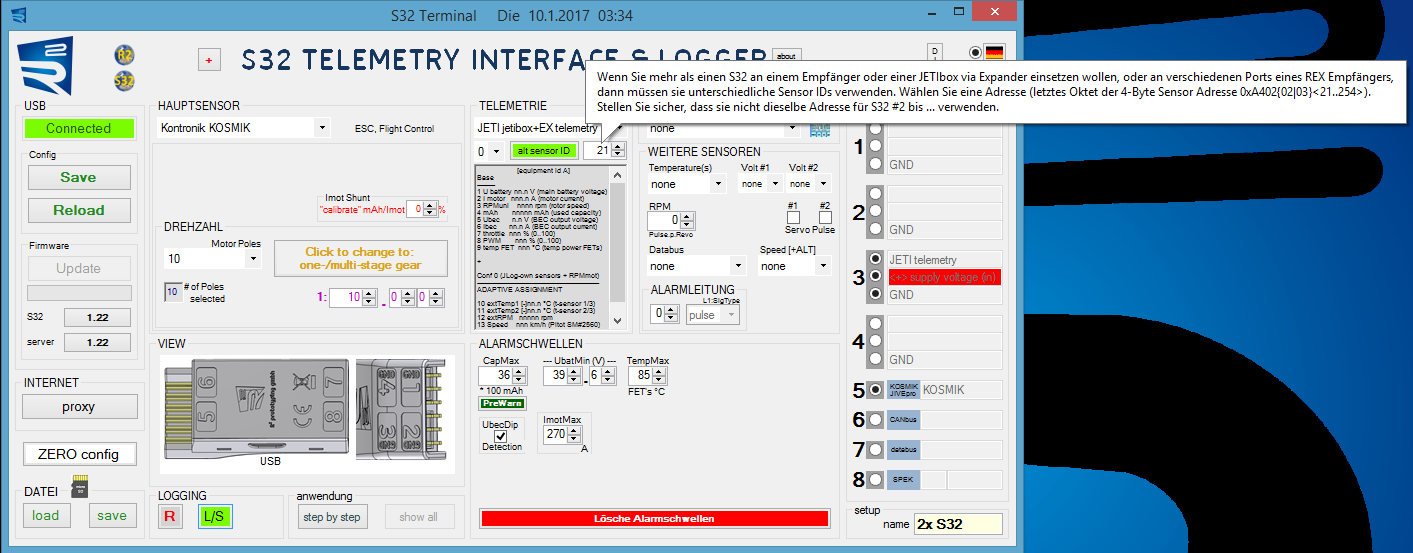Select the GND radio button of port 1
Image resolution: width=1413 pixels, height=553 pixels.
click(875, 163)
